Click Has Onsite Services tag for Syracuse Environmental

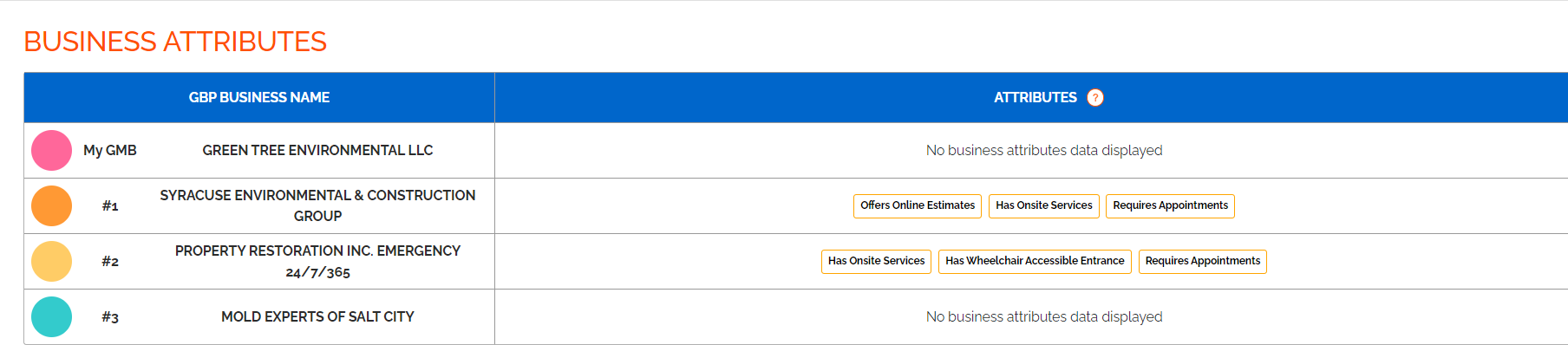(x=1044, y=205)
